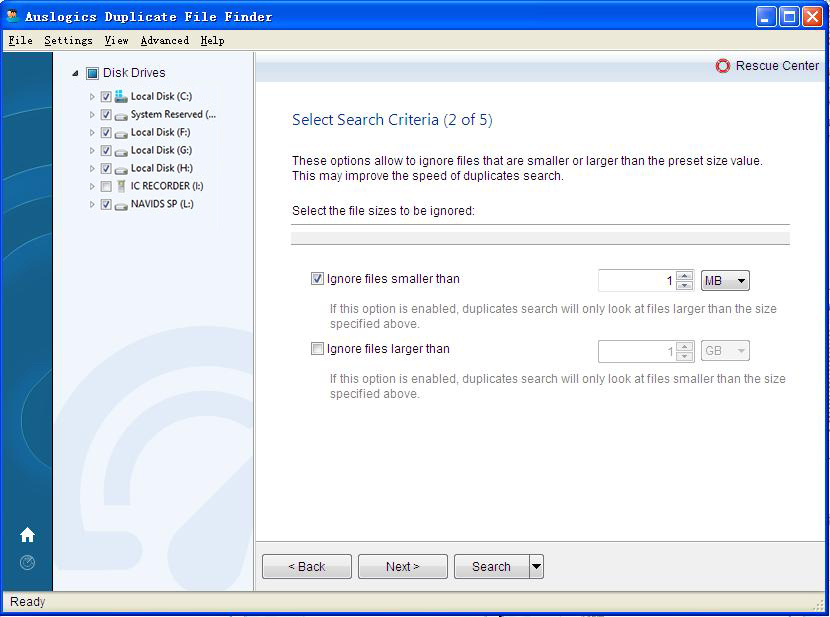Open the Search button dropdown arrow

point(536,567)
